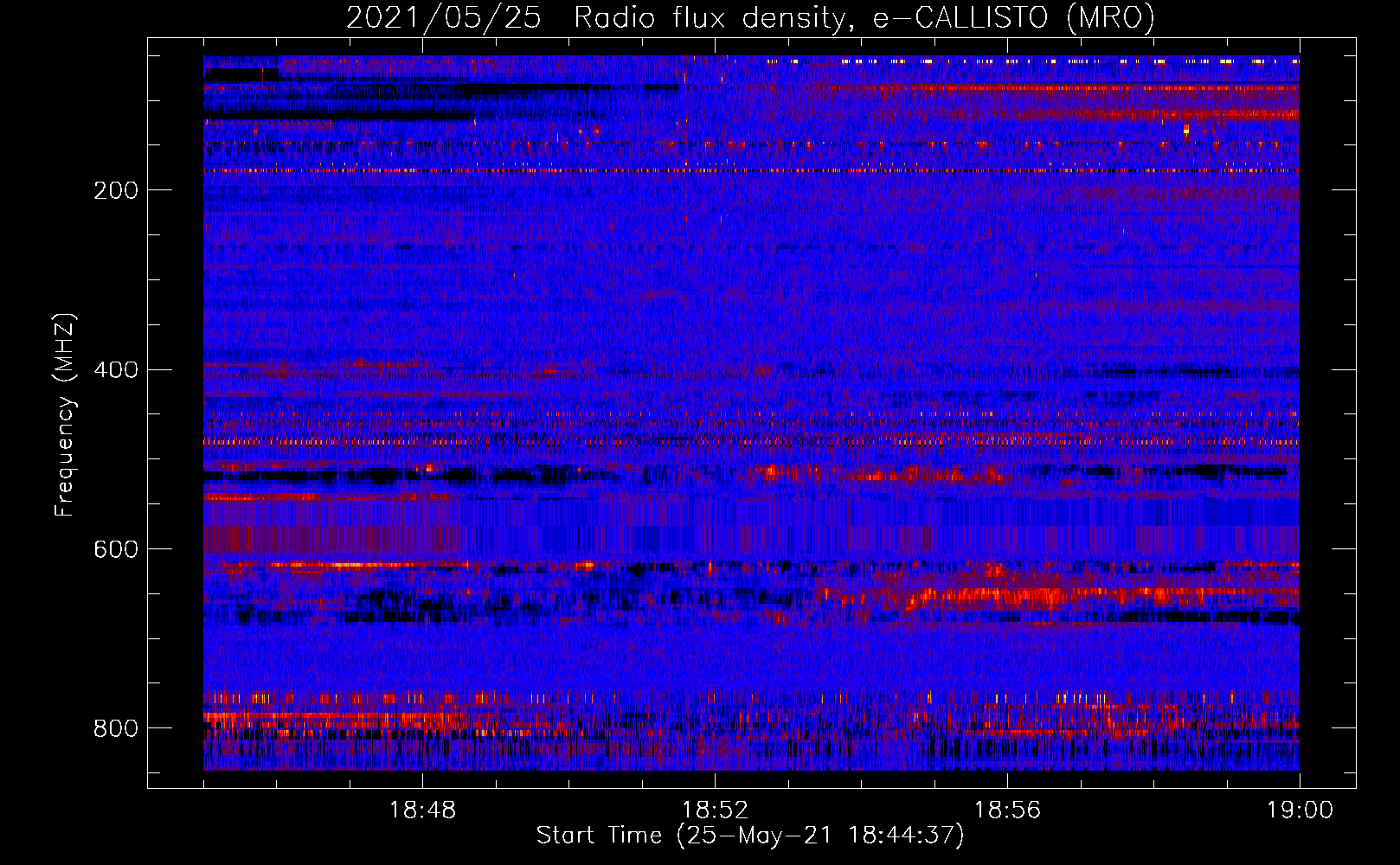
Task: Click the 19:00 time tick label
Action: [x=1300, y=811]
